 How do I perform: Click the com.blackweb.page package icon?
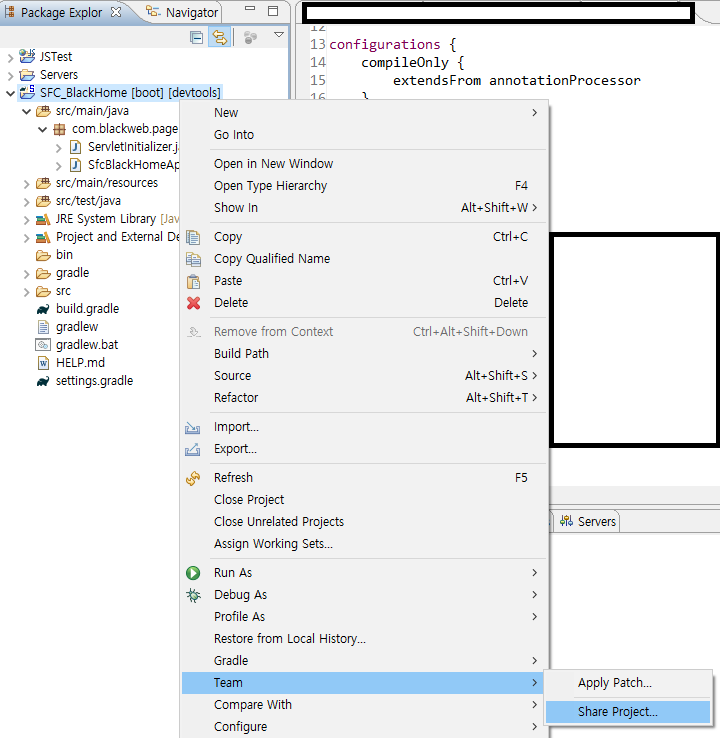(59, 129)
